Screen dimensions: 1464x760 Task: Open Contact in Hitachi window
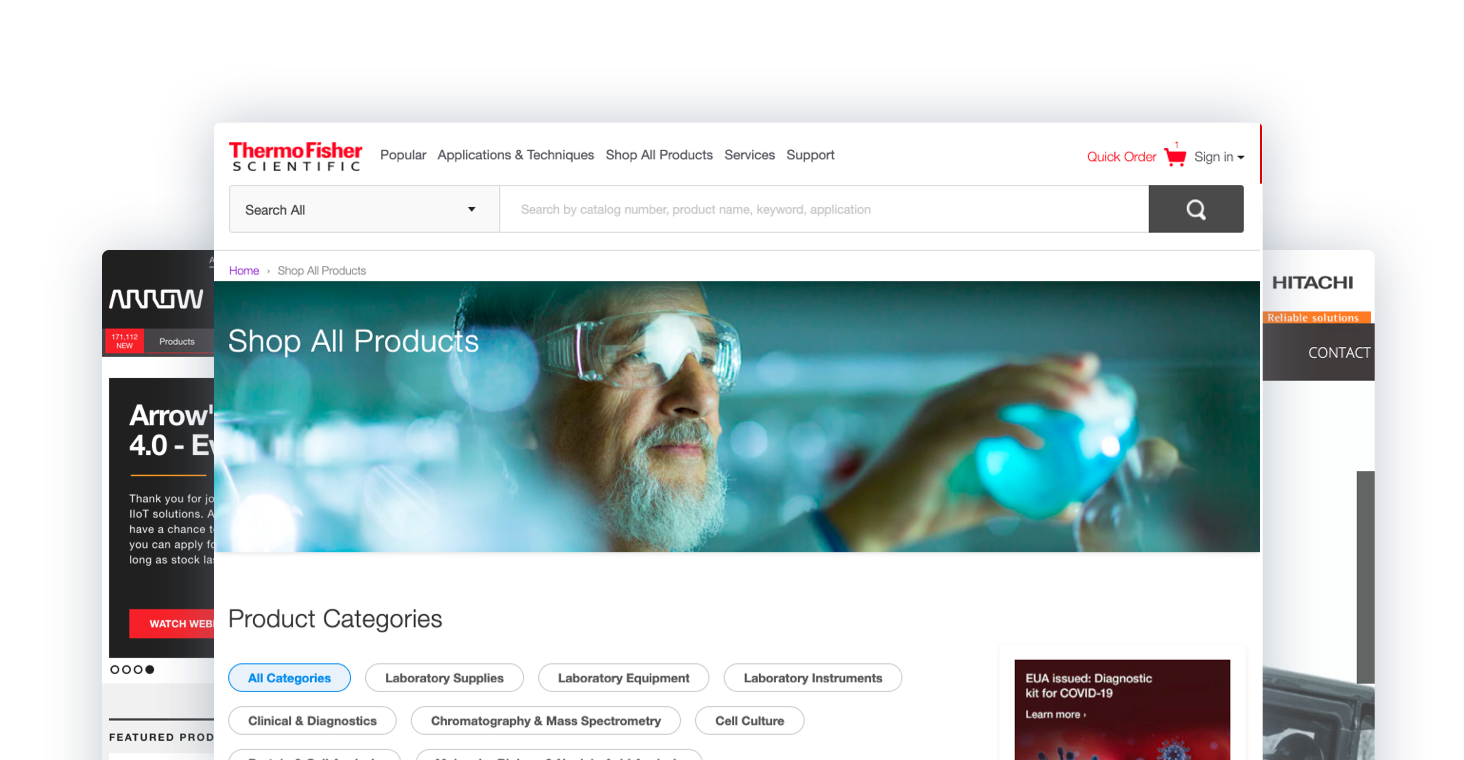tap(1339, 353)
